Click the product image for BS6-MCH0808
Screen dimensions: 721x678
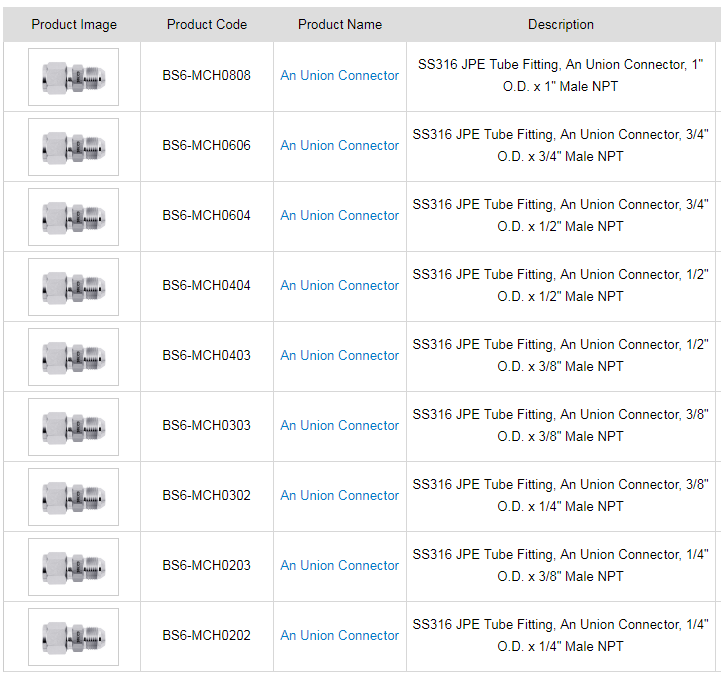pyautogui.click(x=73, y=76)
